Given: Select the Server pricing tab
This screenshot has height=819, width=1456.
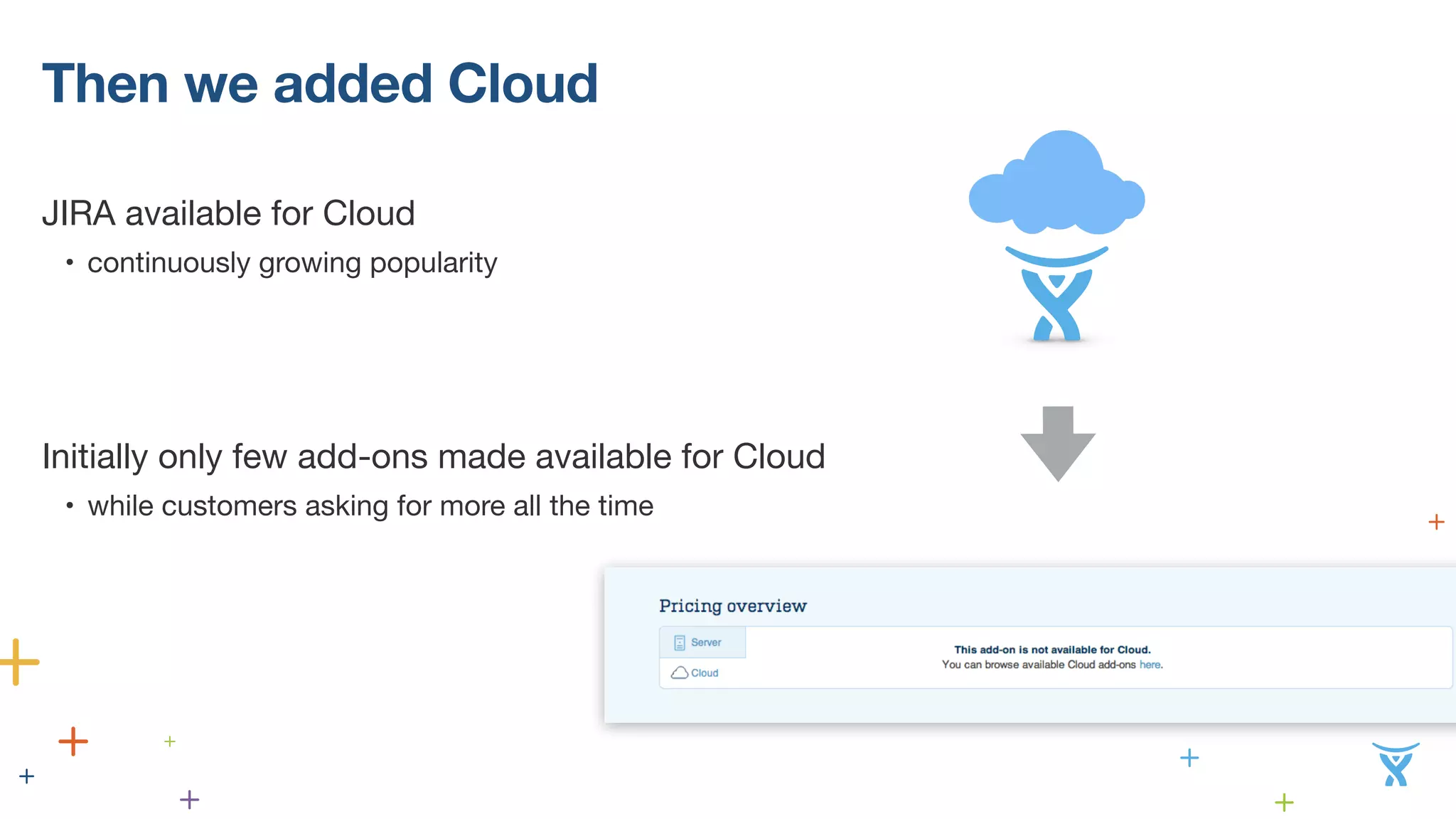Looking at the screenshot, I should tap(702, 642).
